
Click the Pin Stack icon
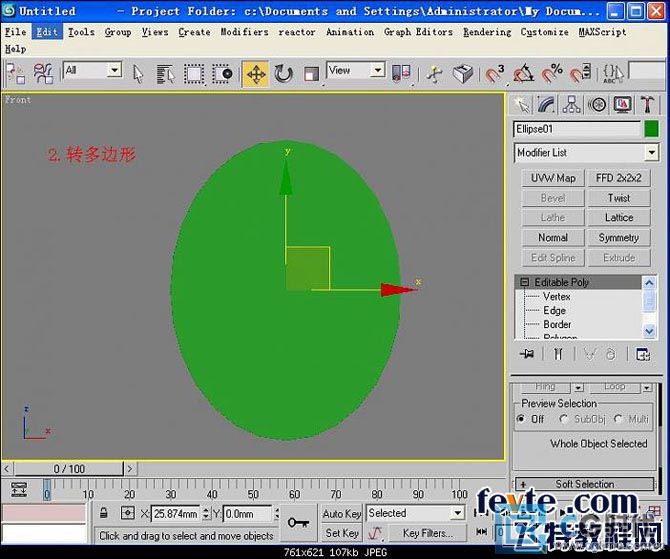[527, 354]
